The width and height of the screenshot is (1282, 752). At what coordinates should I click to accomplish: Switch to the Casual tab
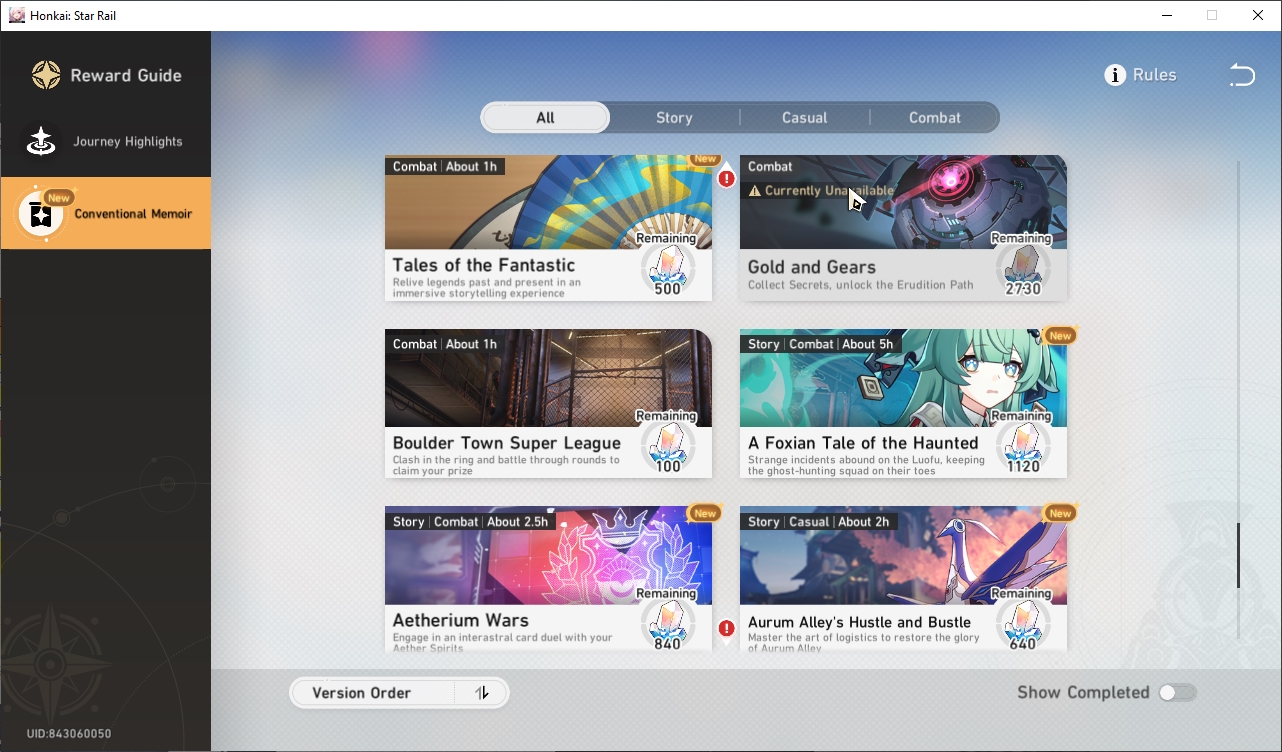pyautogui.click(x=805, y=118)
